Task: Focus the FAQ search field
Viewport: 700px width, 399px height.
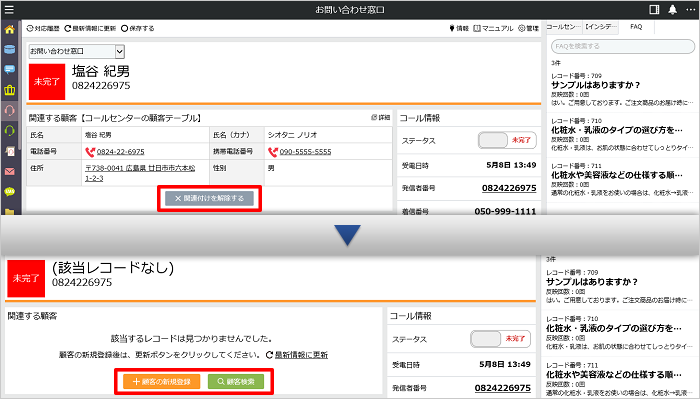Action: (623, 46)
